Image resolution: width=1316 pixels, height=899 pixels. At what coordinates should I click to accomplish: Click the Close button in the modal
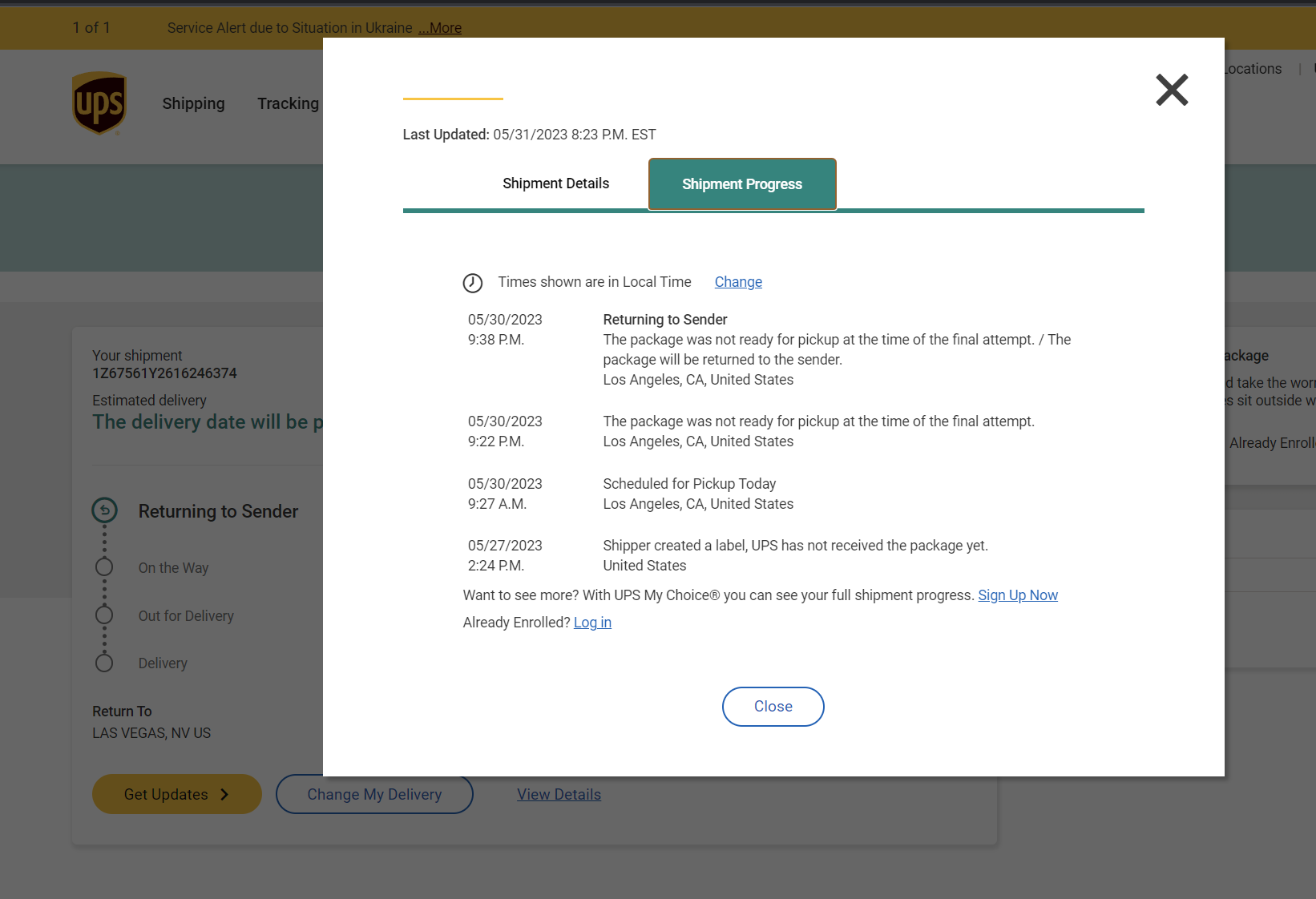[773, 706]
